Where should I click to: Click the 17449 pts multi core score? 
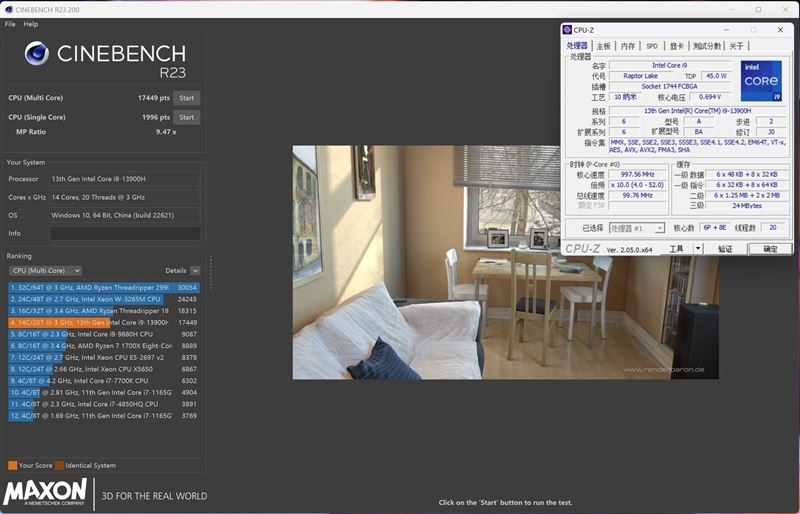coord(154,98)
